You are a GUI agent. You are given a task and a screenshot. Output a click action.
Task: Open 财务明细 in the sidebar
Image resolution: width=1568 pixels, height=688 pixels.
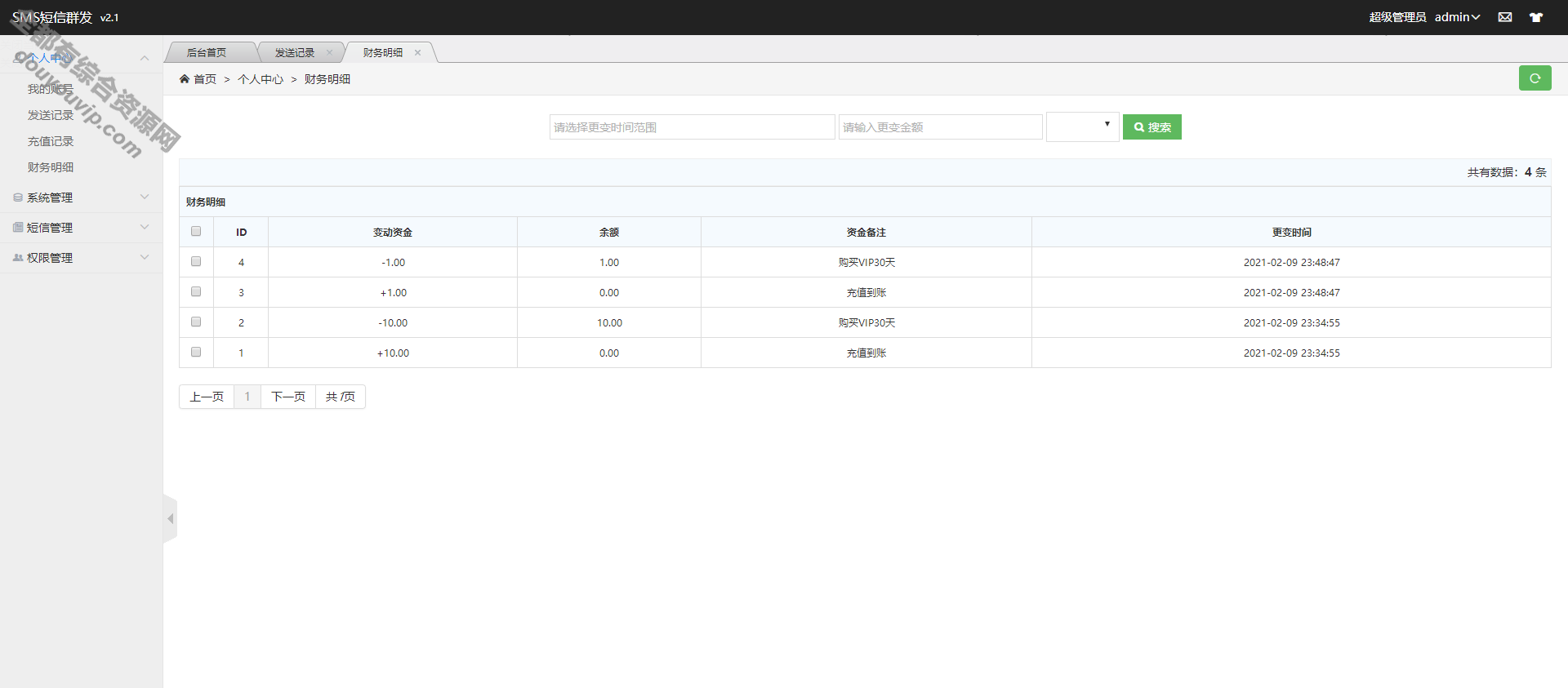[51, 167]
